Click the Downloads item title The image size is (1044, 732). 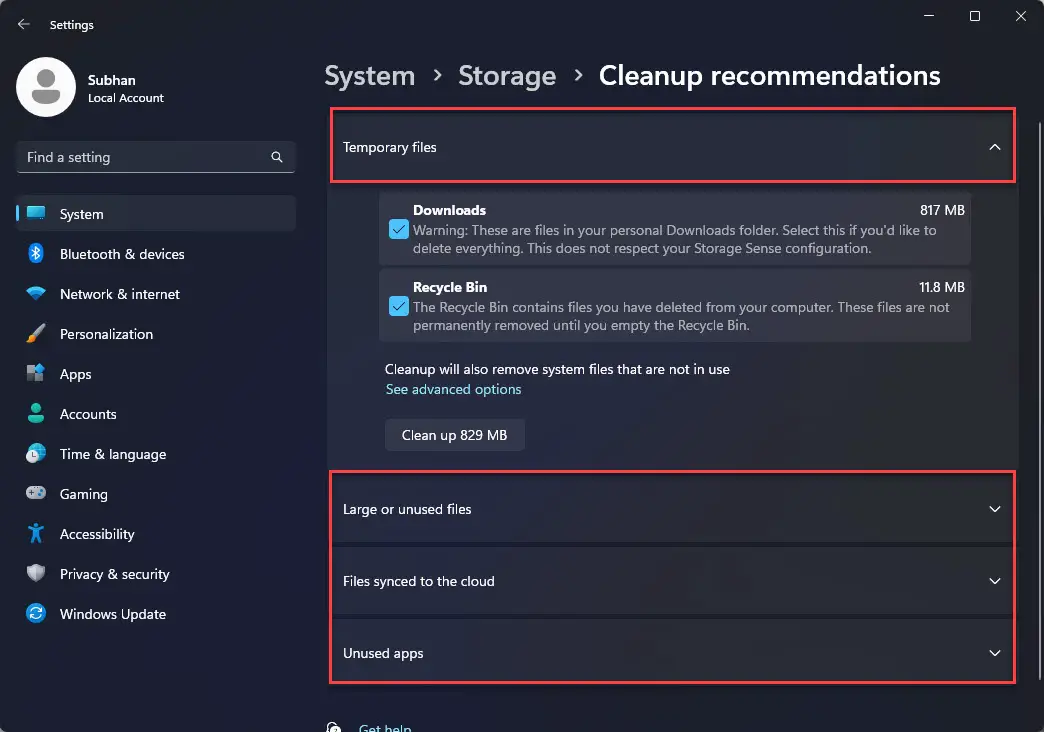449,210
